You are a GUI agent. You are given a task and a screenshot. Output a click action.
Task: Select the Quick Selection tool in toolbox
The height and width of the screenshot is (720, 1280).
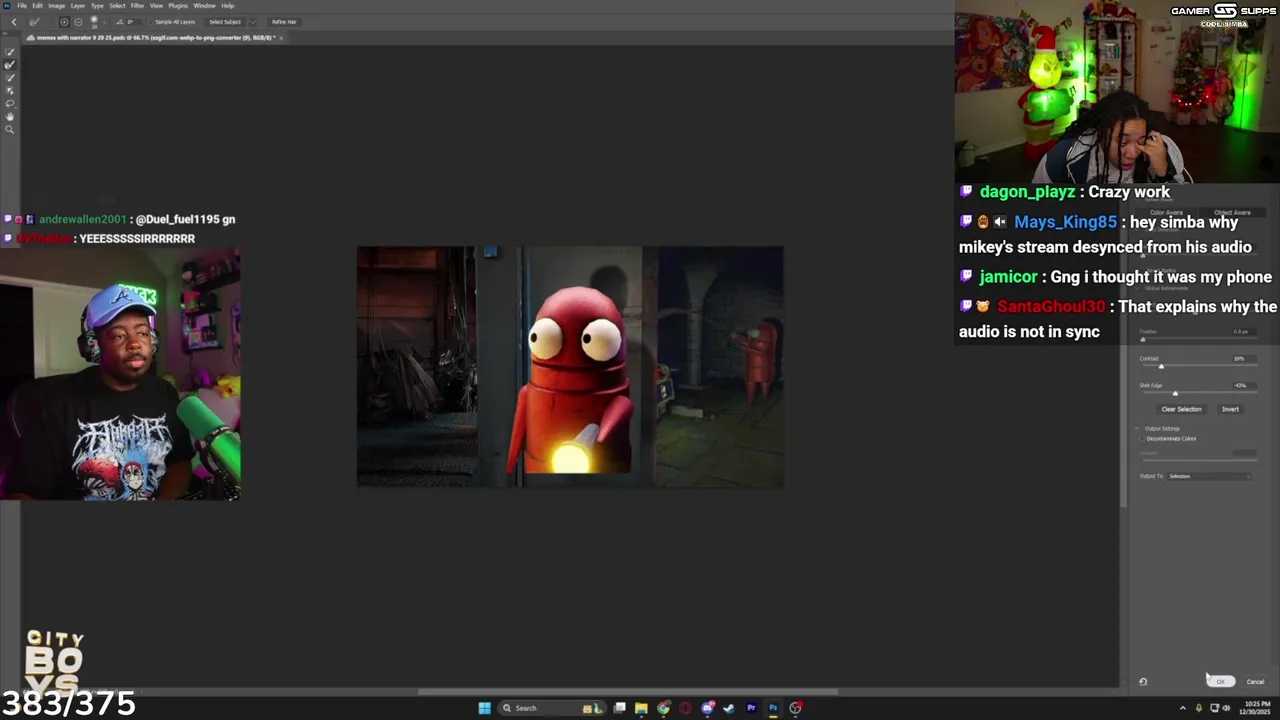10,52
